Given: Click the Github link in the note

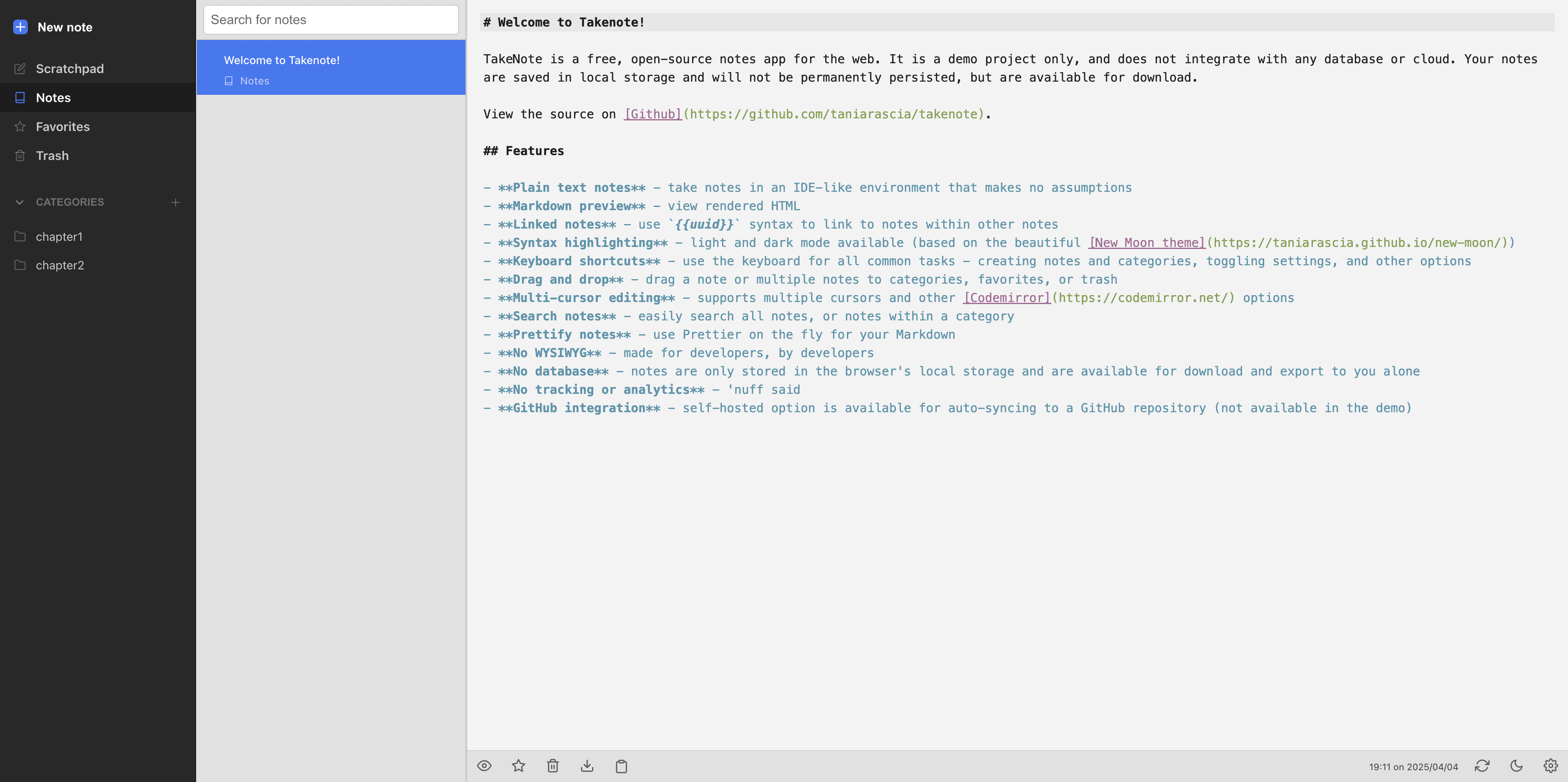Looking at the screenshot, I should click(653, 114).
